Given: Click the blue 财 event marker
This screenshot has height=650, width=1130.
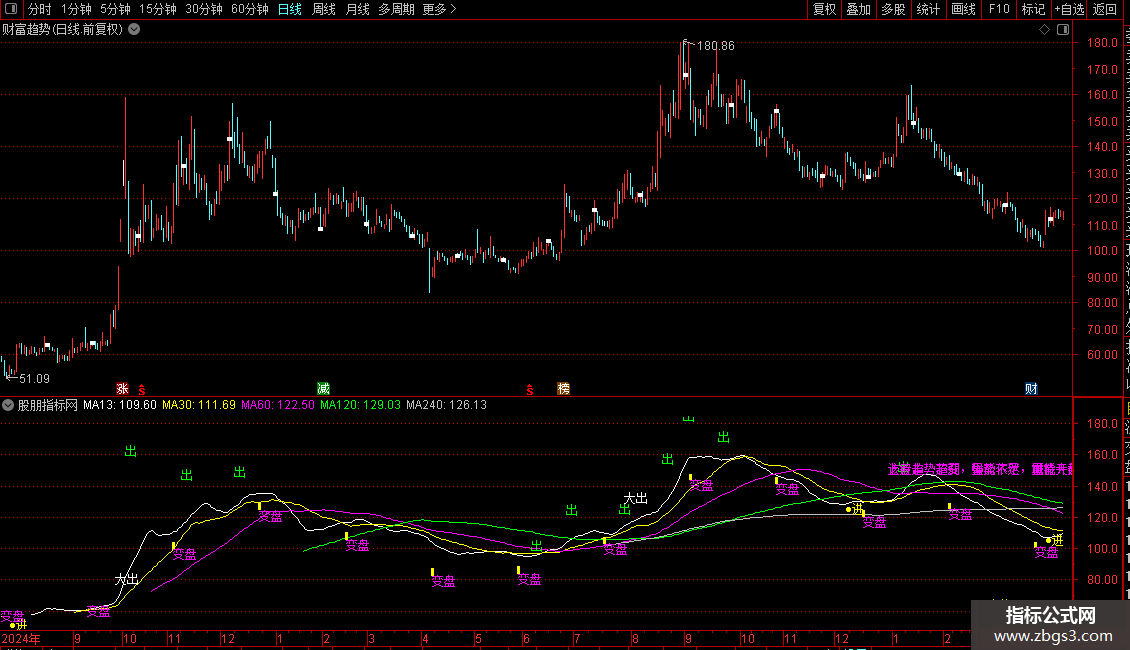Looking at the screenshot, I should [x=1031, y=389].
